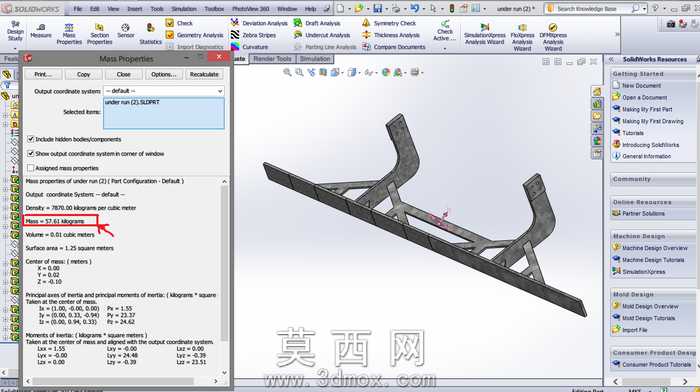
Task: Open Geometry Analysis
Action: click(194, 35)
